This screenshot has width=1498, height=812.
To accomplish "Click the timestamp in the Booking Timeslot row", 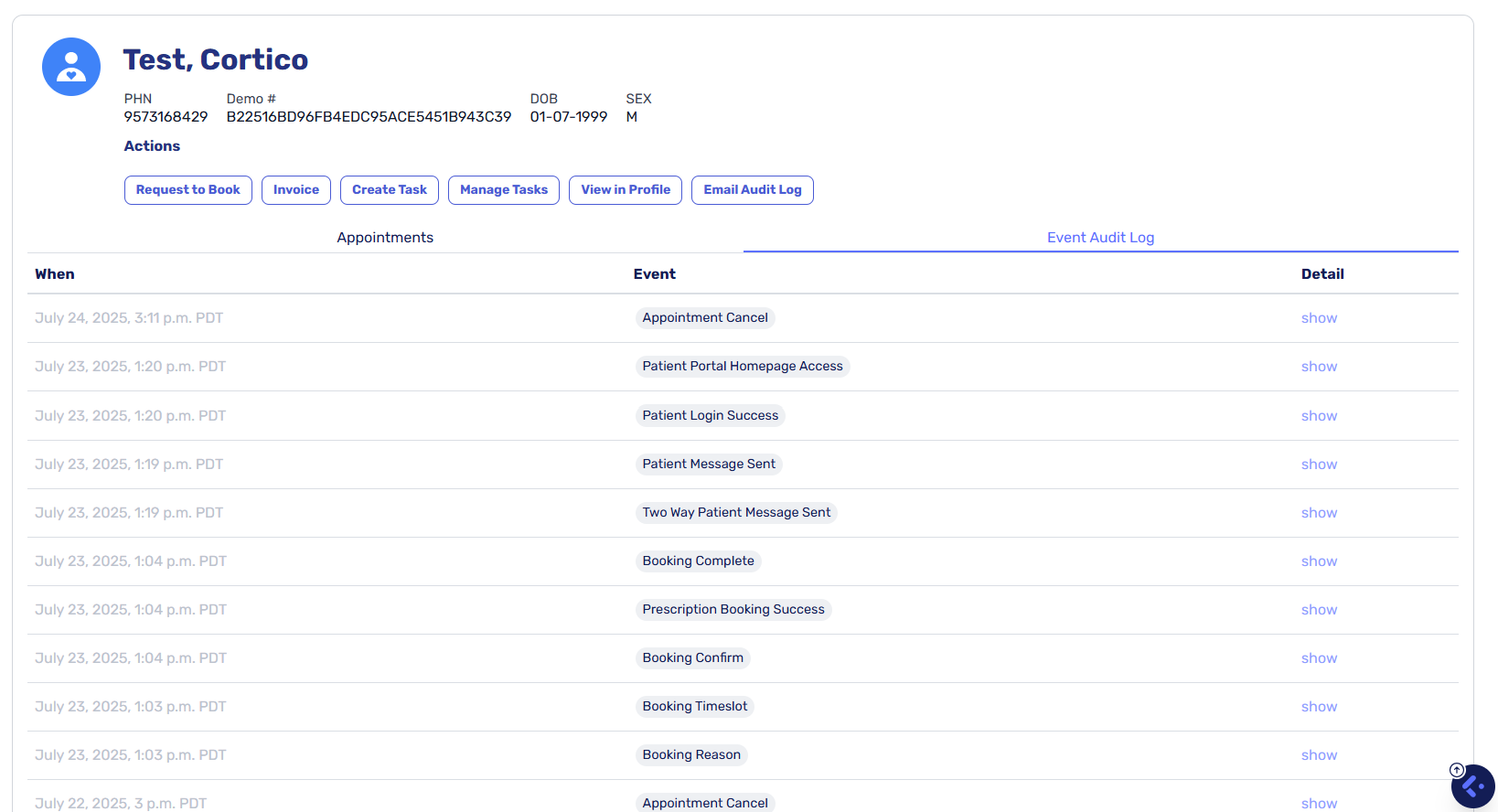I will pos(130,707).
